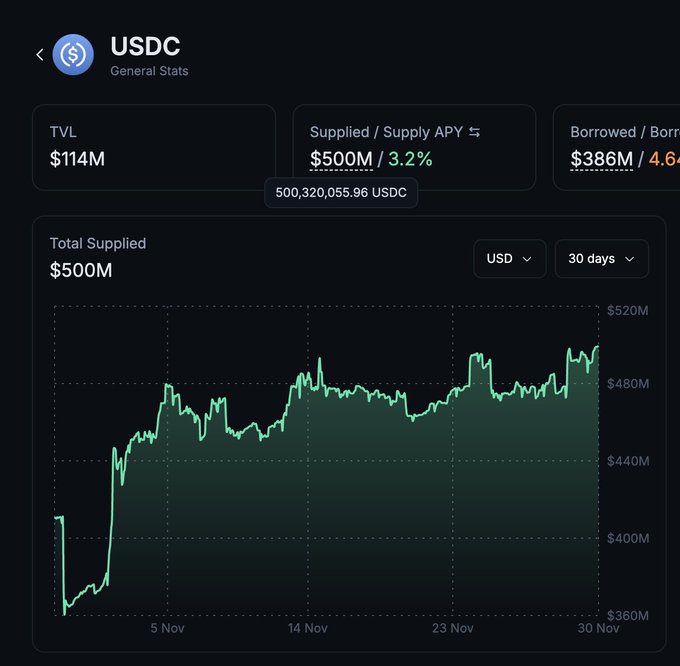
Task: Click the General Stats subtitle
Action: coord(149,71)
